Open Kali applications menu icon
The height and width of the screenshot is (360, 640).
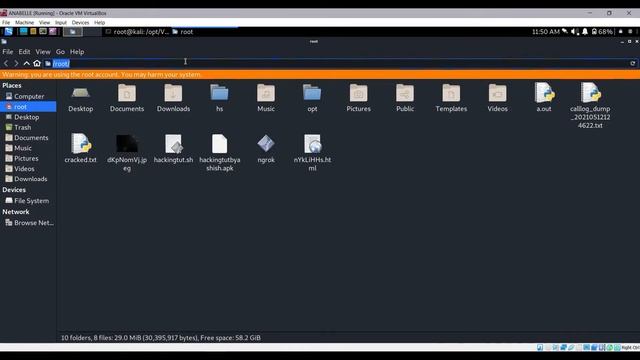[x=9, y=31]
